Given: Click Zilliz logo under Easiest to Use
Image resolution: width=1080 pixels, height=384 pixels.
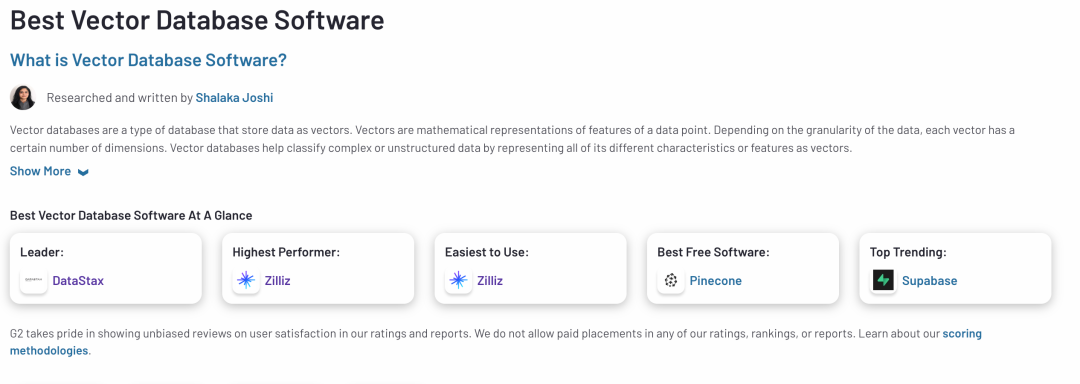Looking at the screenshot, I should point(458,281).
